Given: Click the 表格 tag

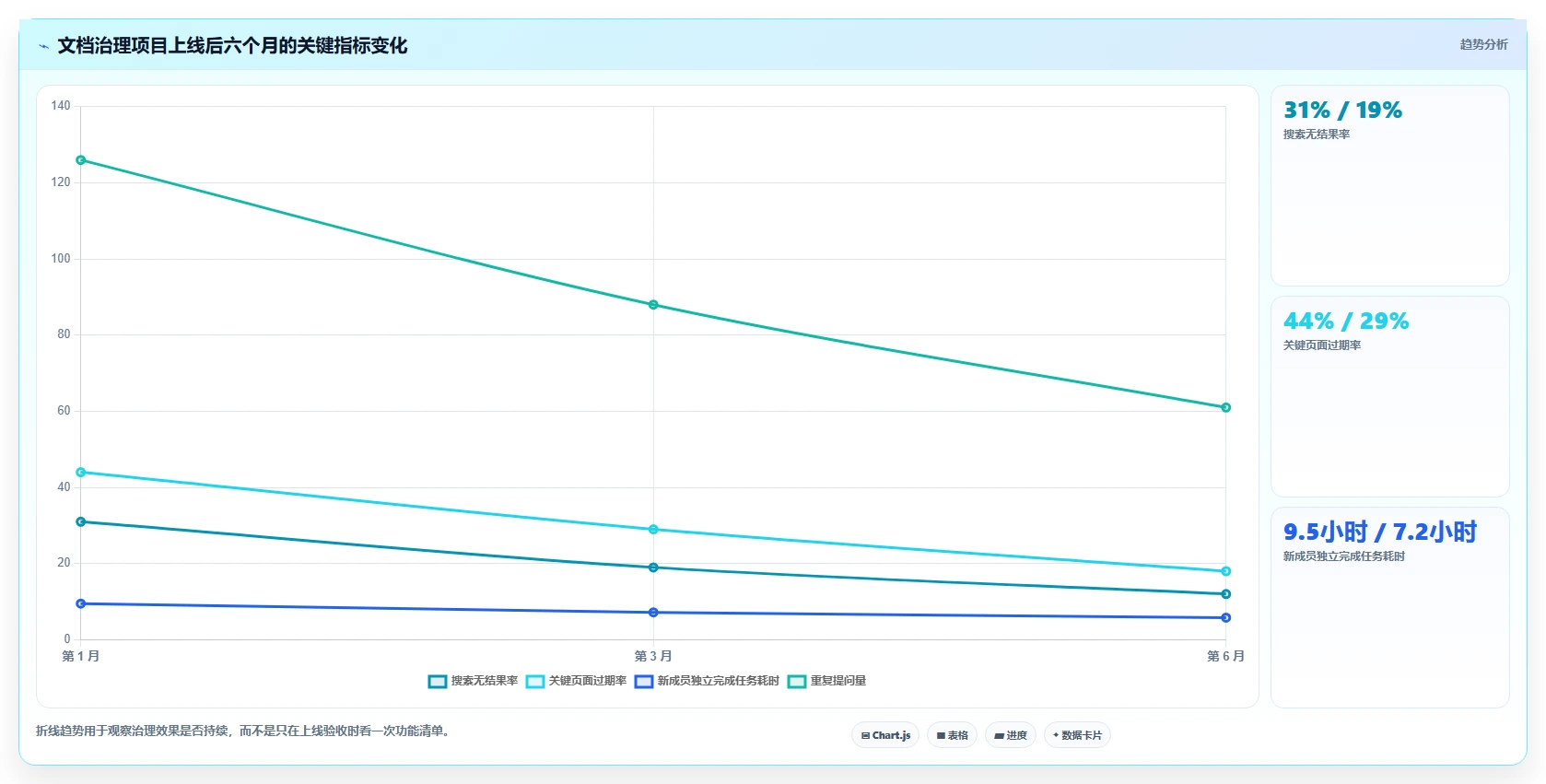Looking at the screenshot, I should tap(953, 735).
